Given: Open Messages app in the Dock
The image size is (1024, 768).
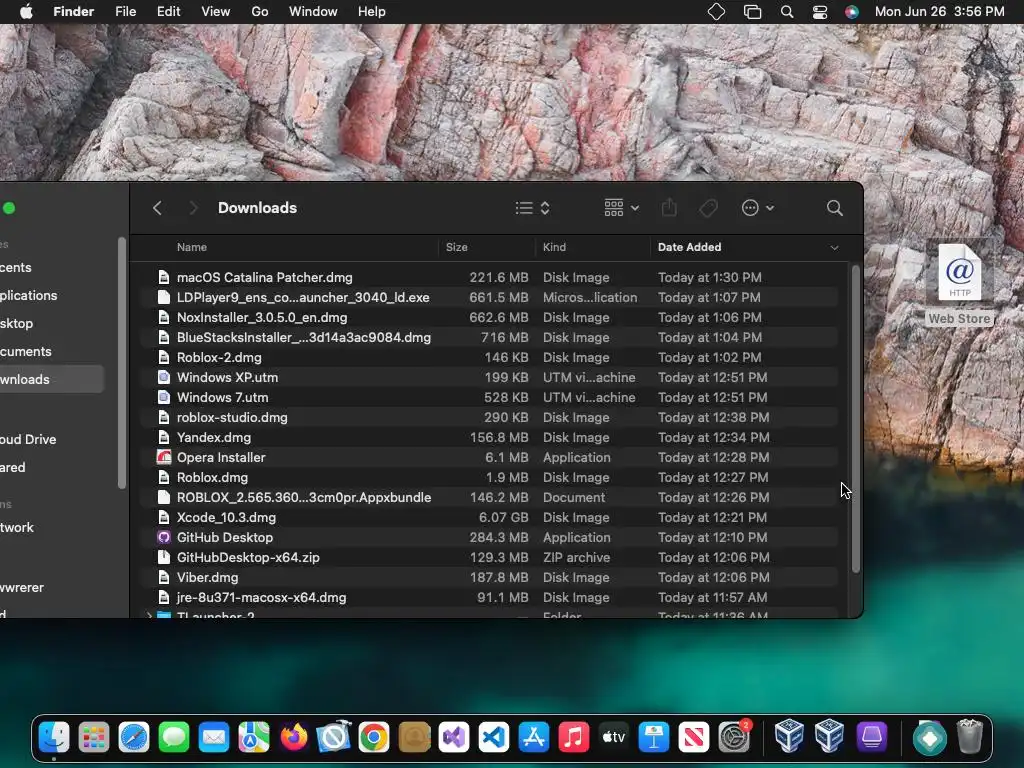Looking at the screenshot, I should tap(174, 737).
